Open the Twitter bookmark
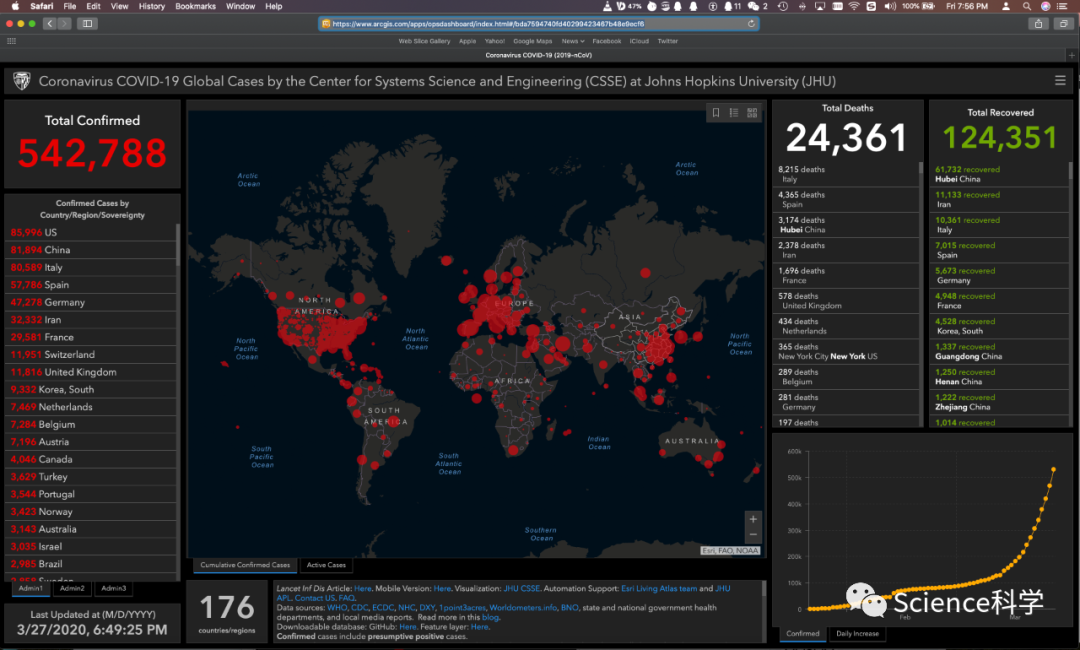 [x=667, y=41]
